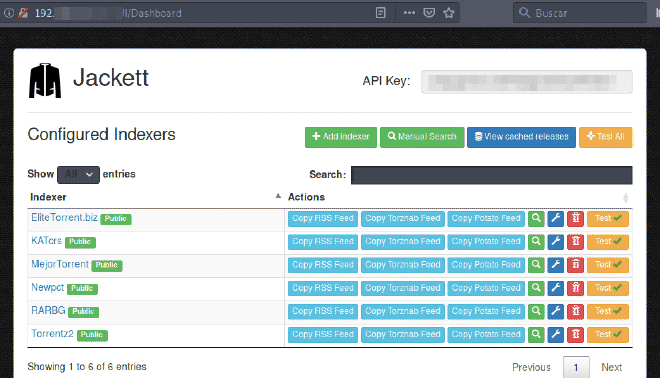
Task: Search the Newpct indexer with magnifier icon
Action: 536,288
